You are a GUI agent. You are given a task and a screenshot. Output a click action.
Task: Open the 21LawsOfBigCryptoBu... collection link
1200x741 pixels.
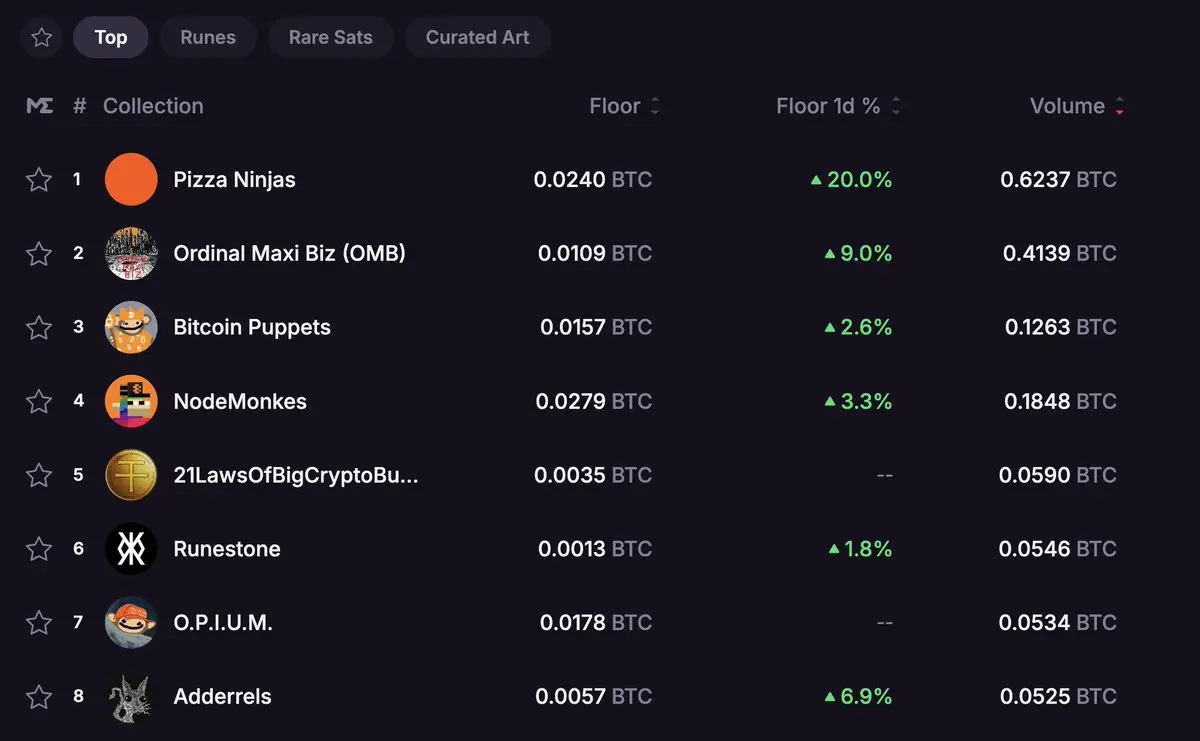point(296,475)
